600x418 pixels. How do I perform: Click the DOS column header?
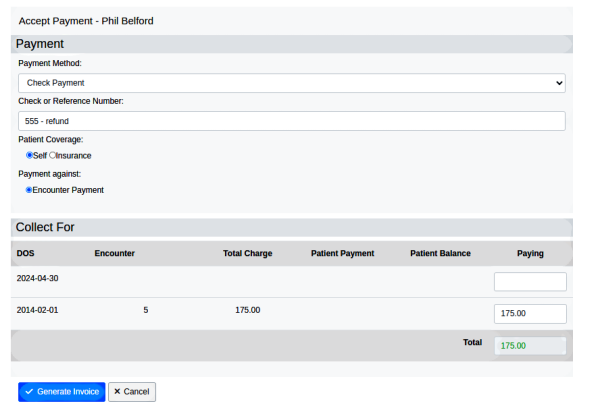pyautogui.click(x=26, y=253)
